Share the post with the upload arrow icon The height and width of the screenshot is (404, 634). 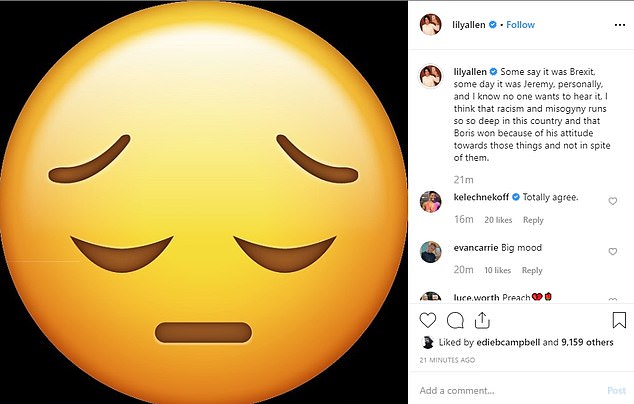(482, 320)
